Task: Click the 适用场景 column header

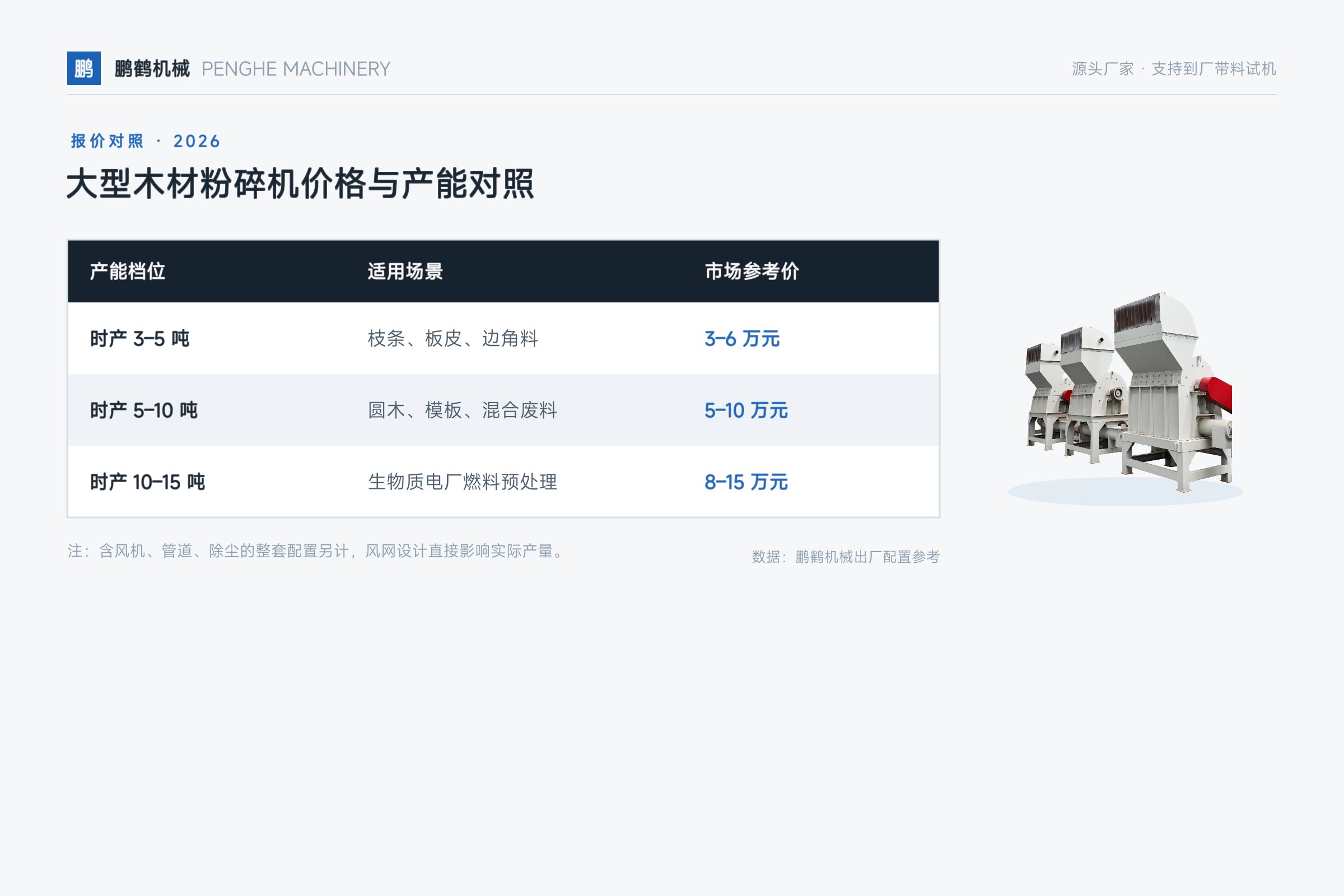Action: point(405,272)
